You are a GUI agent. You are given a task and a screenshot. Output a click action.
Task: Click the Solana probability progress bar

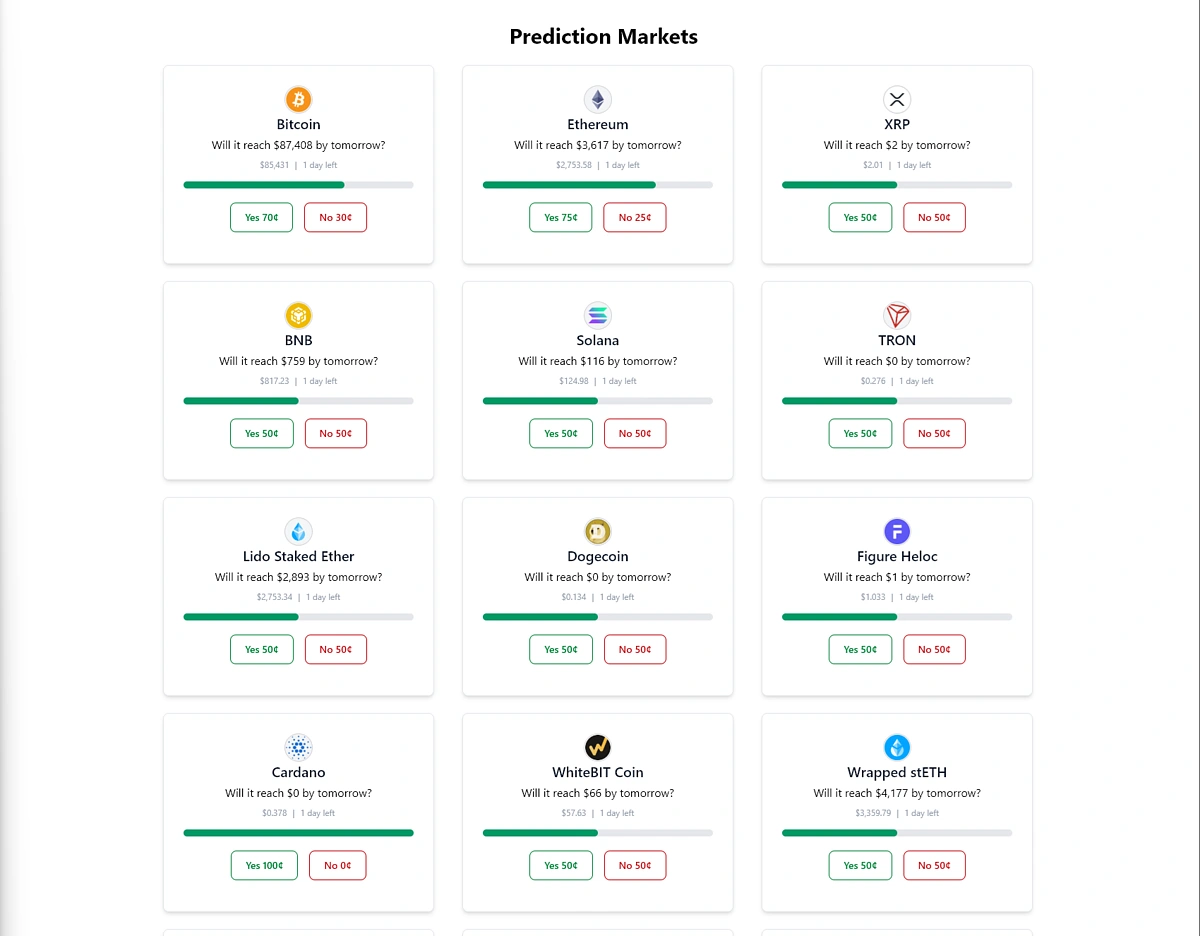597,400
